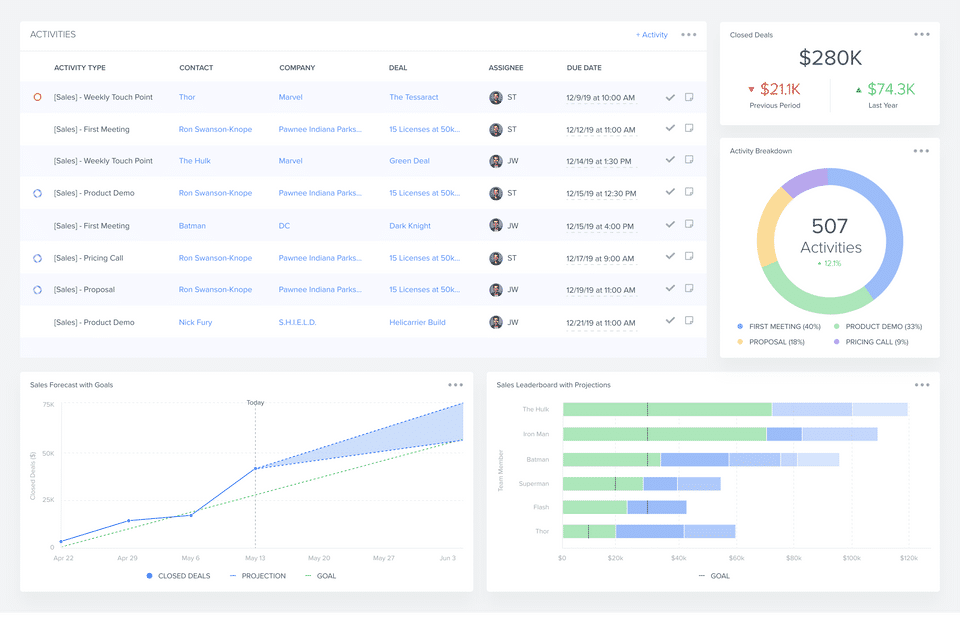Image resolution: width=960 pixels, height=621 pixels.
Task: Expand Sales Leaderboard three-dot menu
Action: (x=922, y=385)
